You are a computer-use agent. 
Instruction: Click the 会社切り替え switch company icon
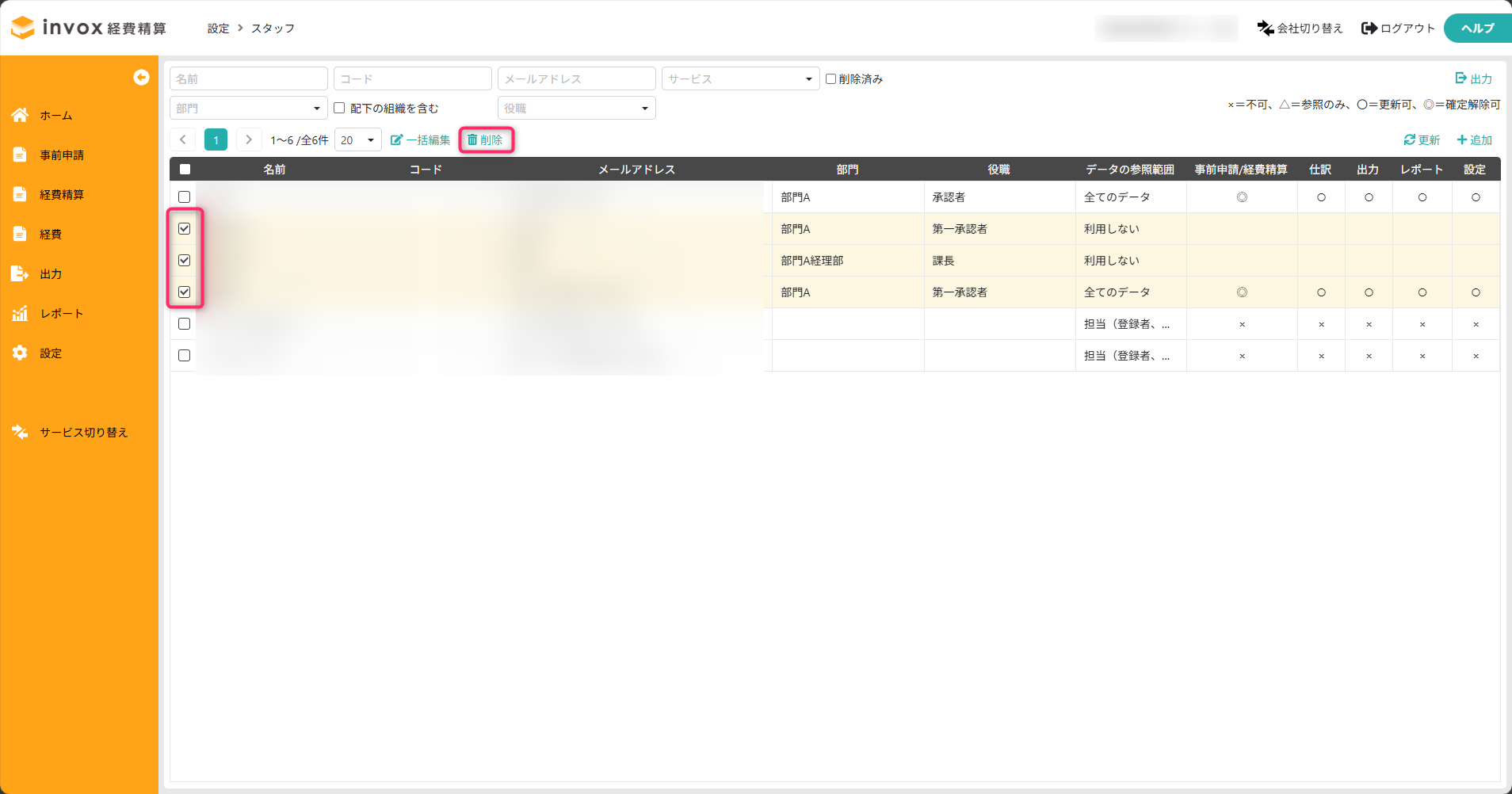(x=1266, y=29)
